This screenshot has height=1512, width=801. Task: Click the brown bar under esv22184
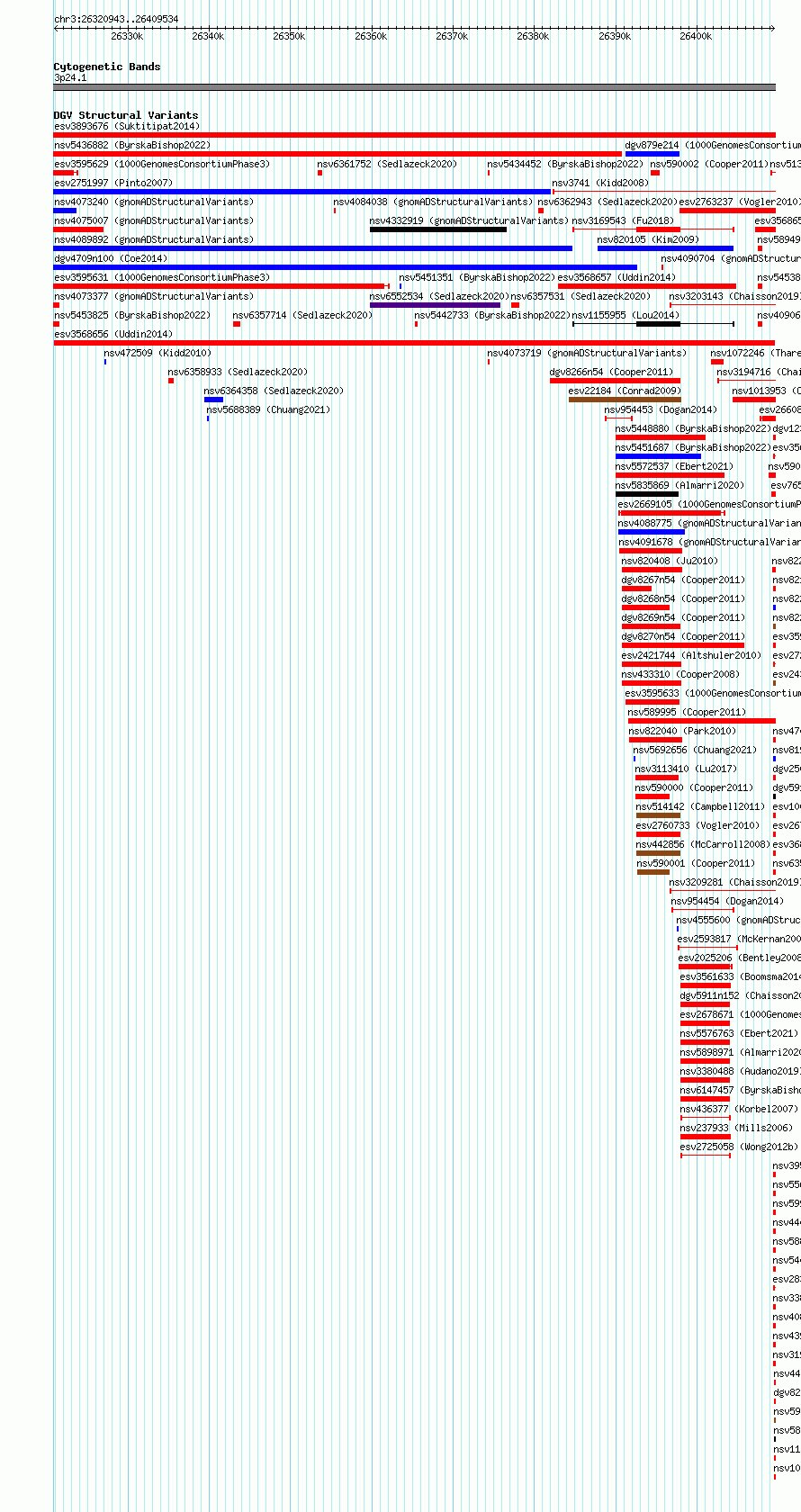tap(625, 400)
